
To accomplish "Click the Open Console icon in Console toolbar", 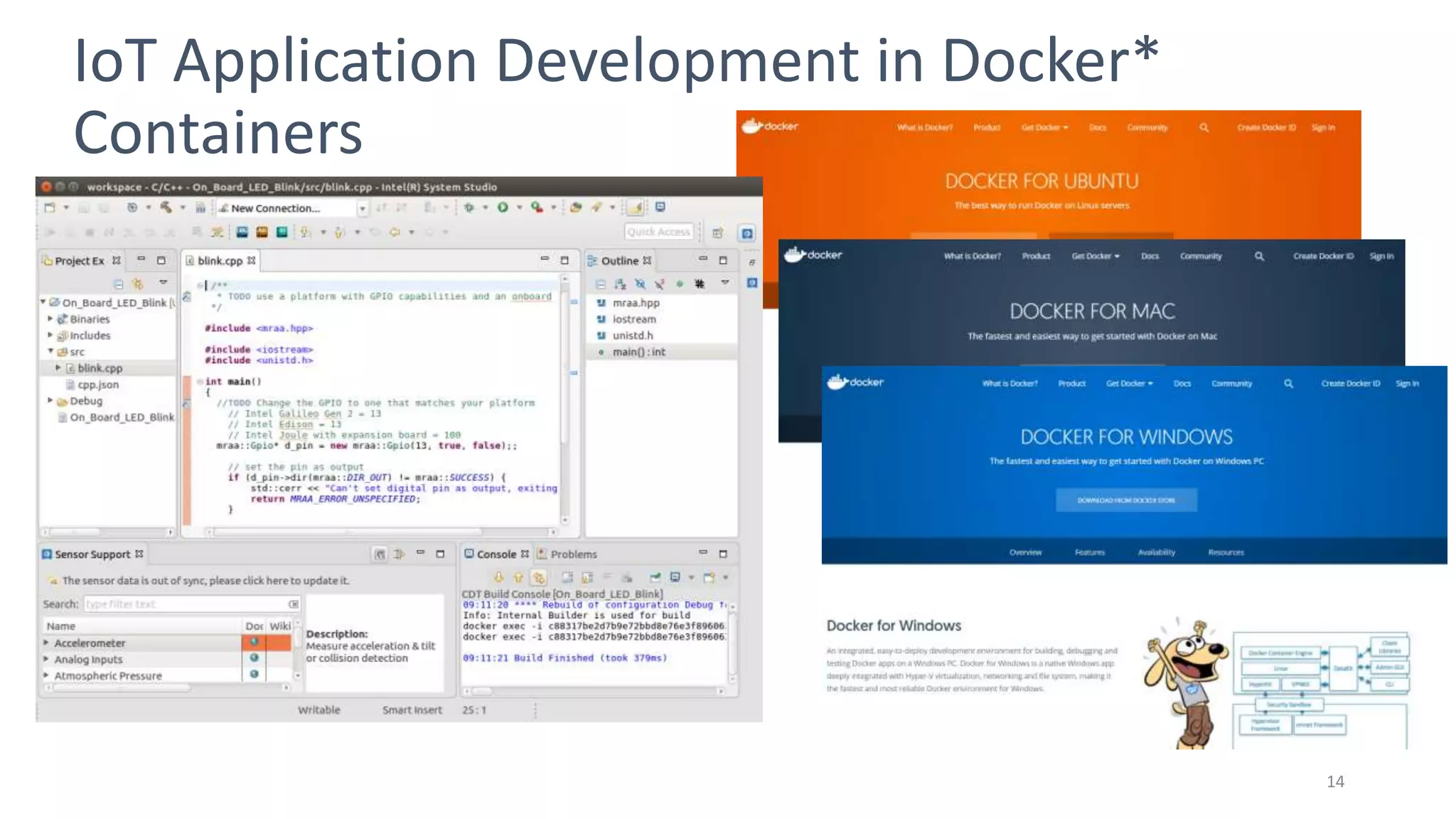I will pos(709,577).
